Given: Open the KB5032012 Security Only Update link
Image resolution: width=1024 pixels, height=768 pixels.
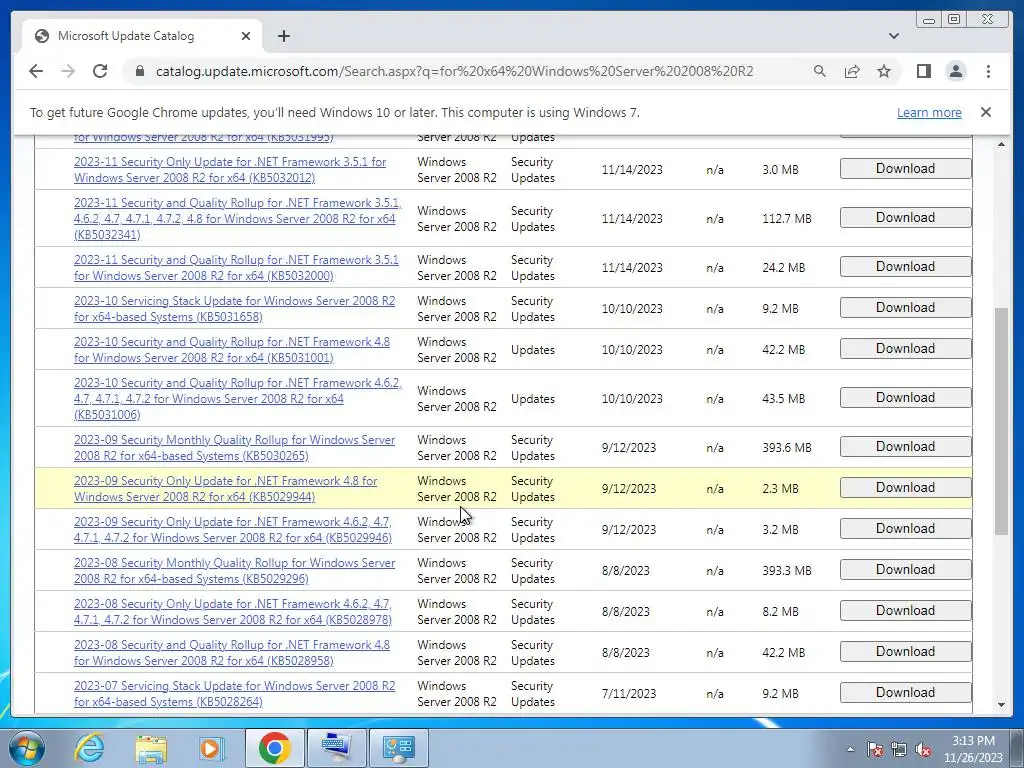Looking at the screenshot, I should pyautogui.click(x=230, y=170).
